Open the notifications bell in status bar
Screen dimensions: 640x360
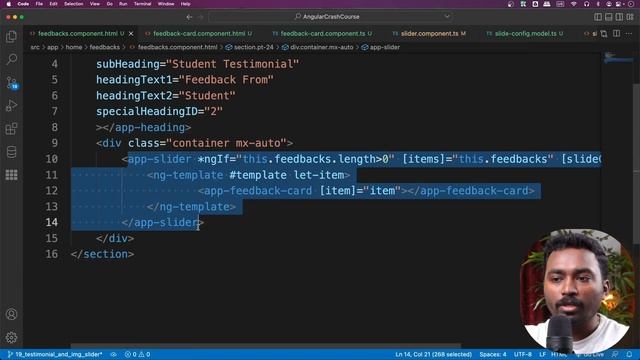[629, 354]
